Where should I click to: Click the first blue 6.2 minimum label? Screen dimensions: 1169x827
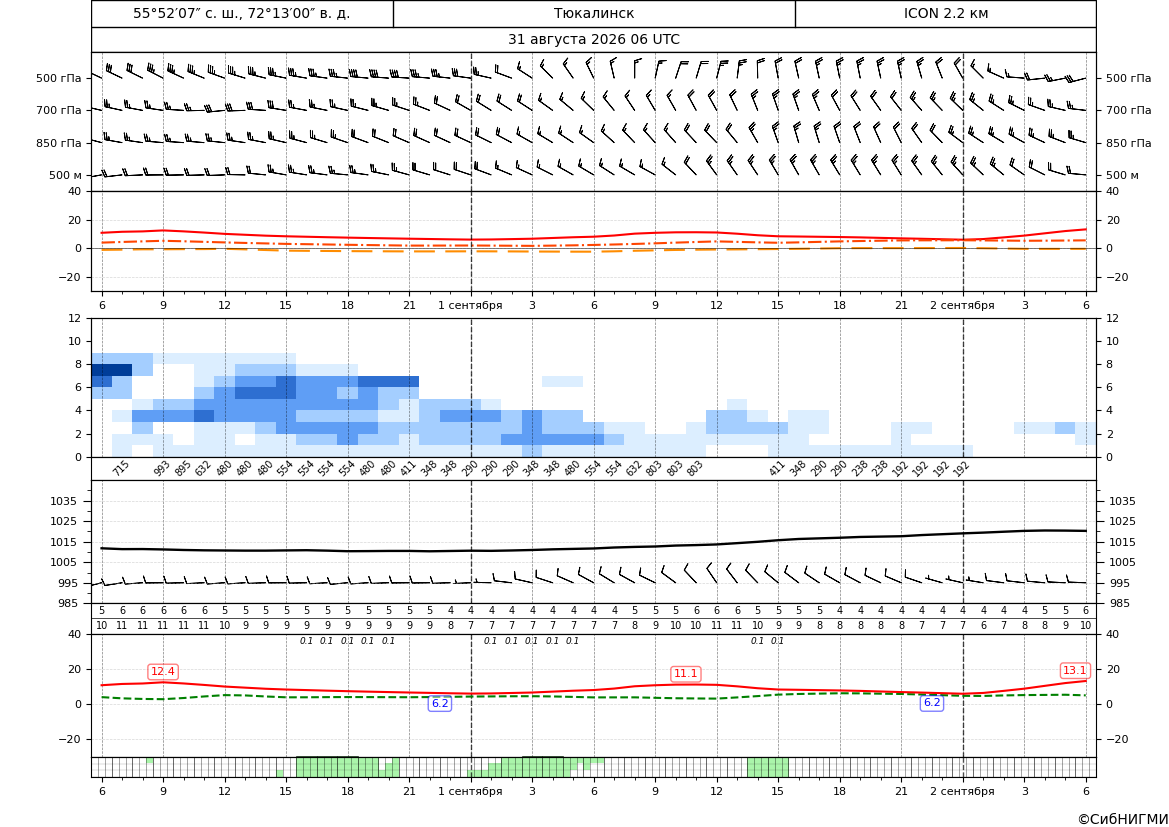(x=440, y=703)
